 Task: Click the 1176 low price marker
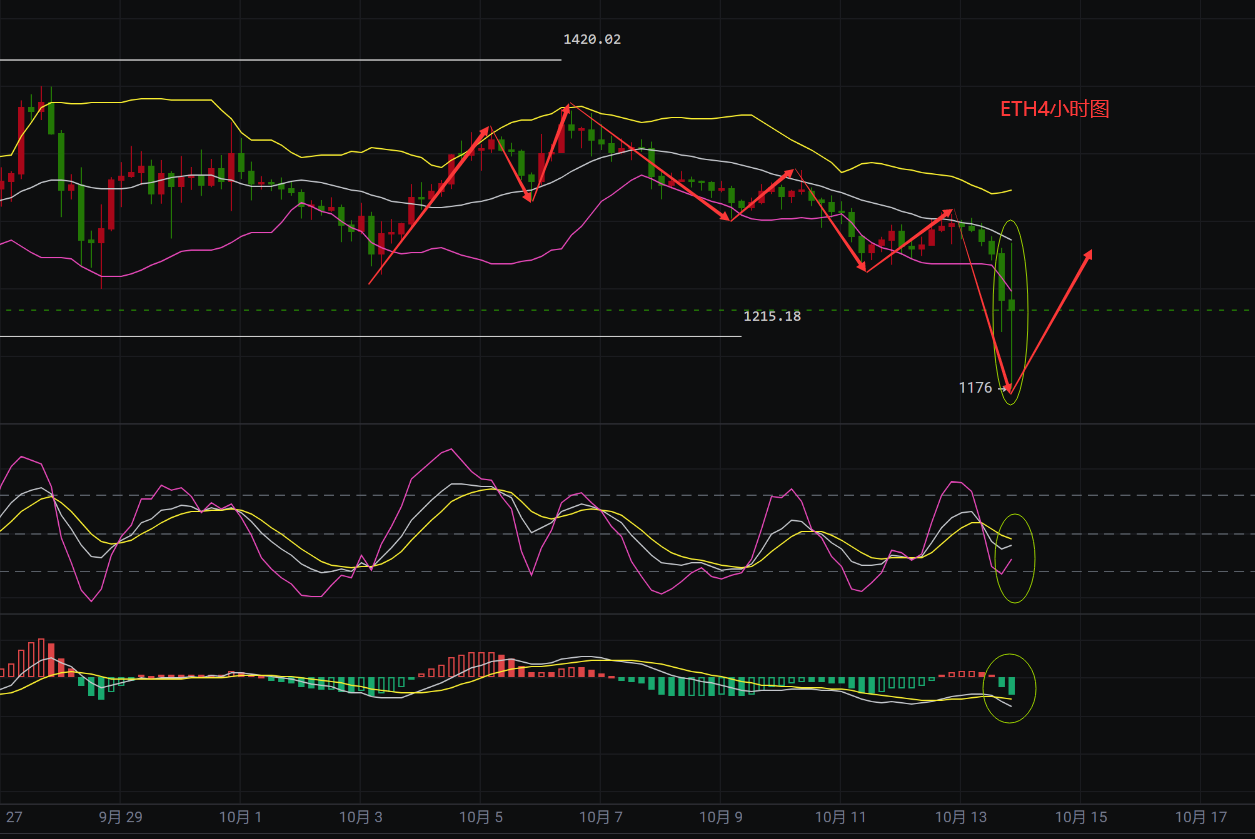[x=975, y=388]
